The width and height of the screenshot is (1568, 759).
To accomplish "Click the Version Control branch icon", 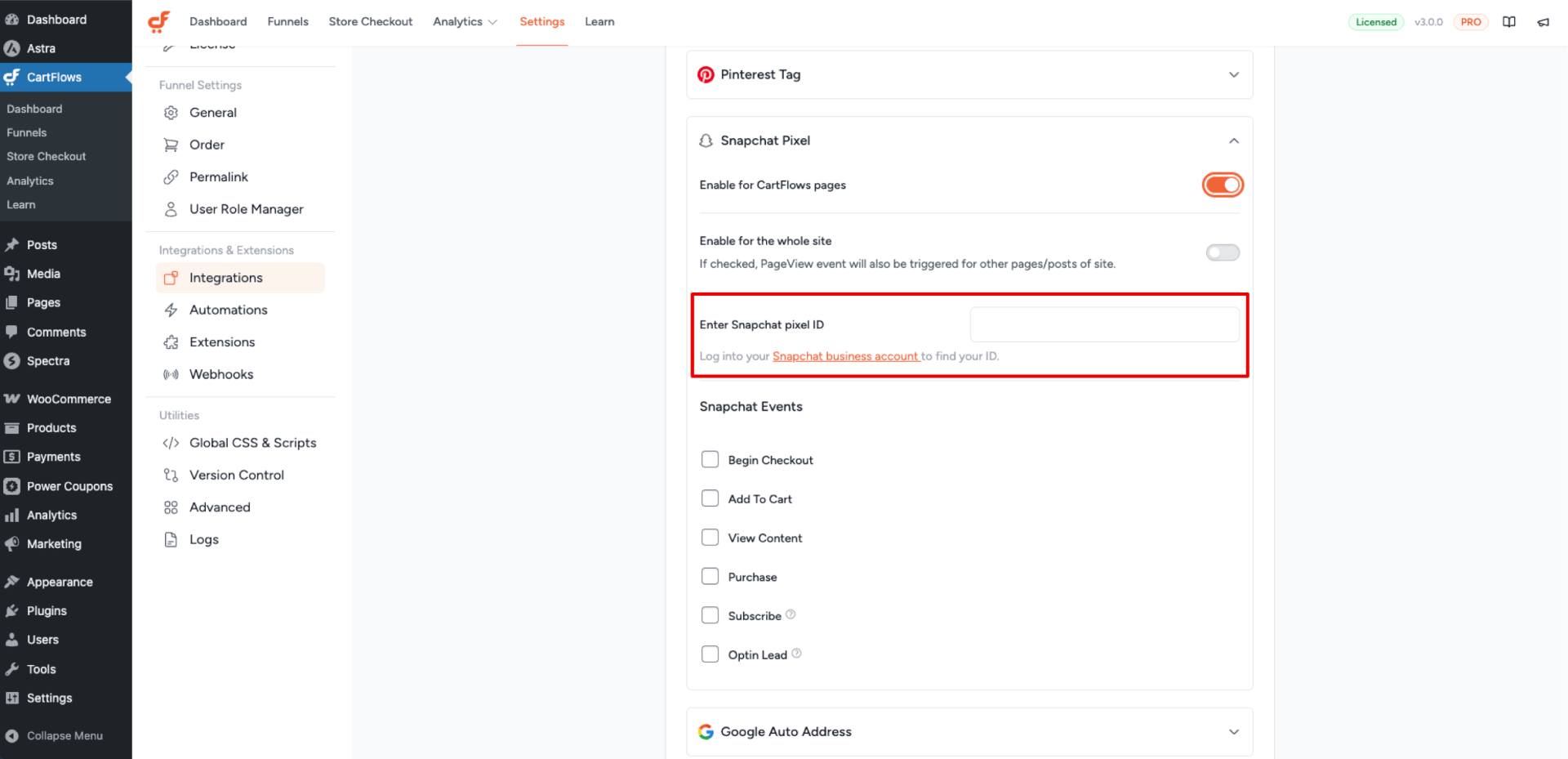I will [171, 475].
